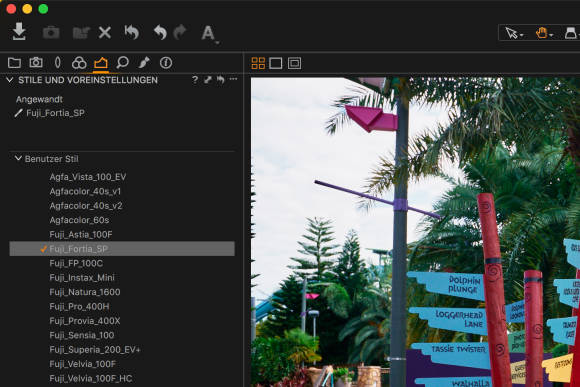Click the Import images download icon
This screenshot has height=387, width=580.
[19, 32]
